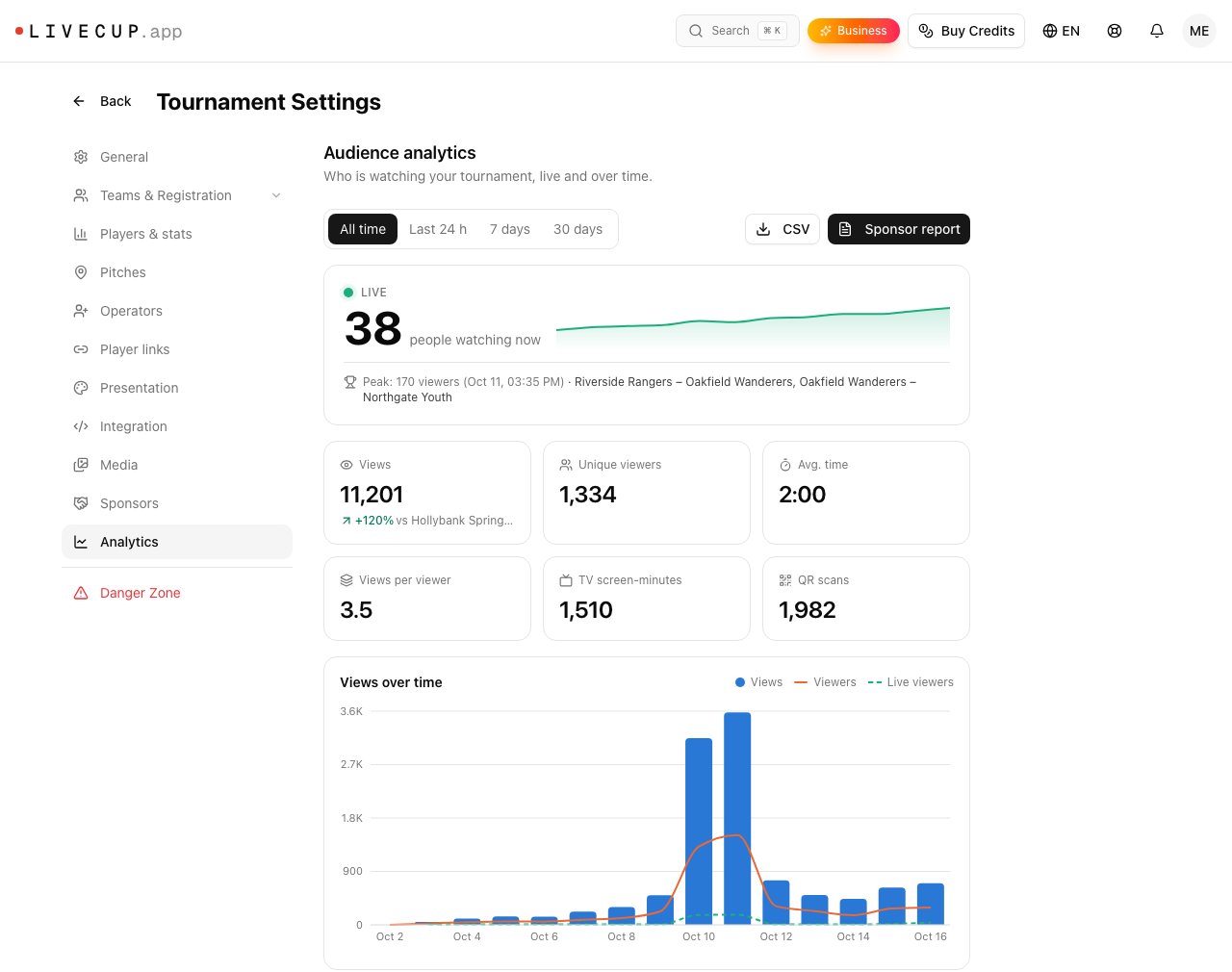Viewport: 1232px width, 972px height.
Task: Switch to Last 24 h range
Action: [438, 229]
